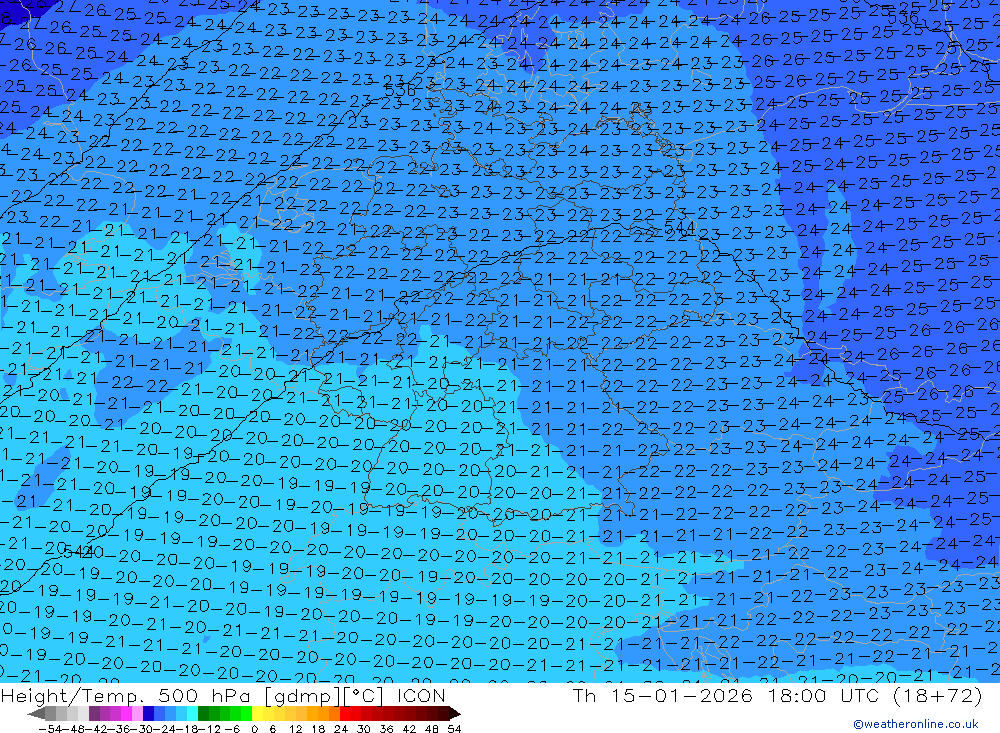
Task: Click the dark right arrow of color scale
Action: click(455, 714)
